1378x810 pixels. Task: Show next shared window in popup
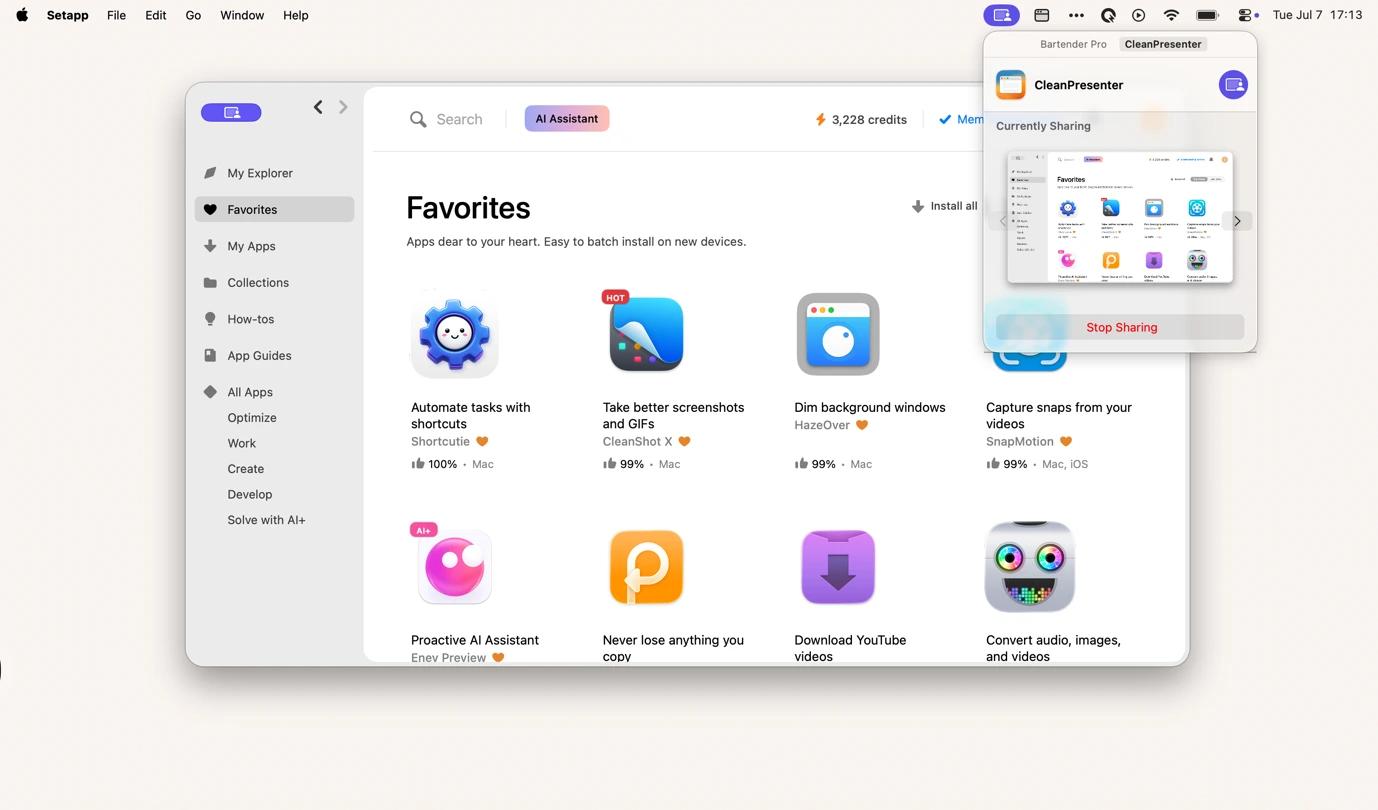(x=1237, y=221)
